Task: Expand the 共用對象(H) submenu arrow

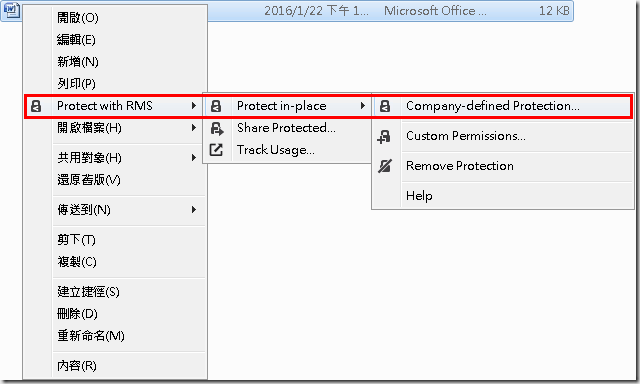Action: (193, 158)
